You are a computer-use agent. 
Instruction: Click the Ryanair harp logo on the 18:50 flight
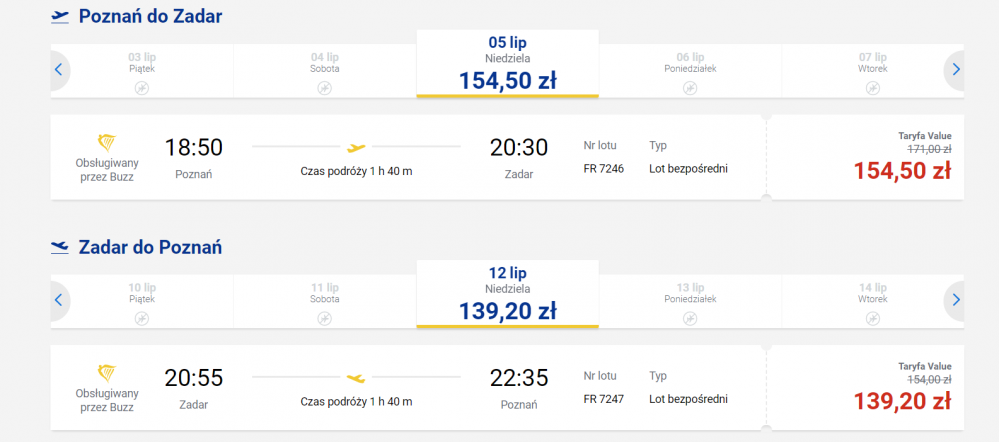click(x=107, y=143)
